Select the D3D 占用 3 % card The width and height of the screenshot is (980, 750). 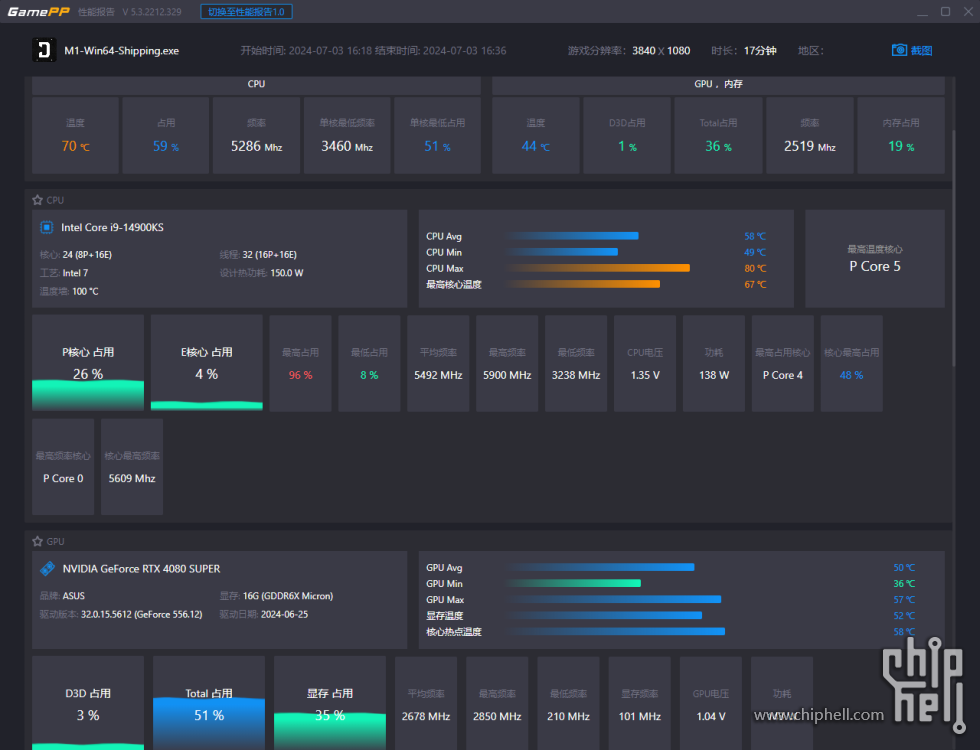pos(88,703)
